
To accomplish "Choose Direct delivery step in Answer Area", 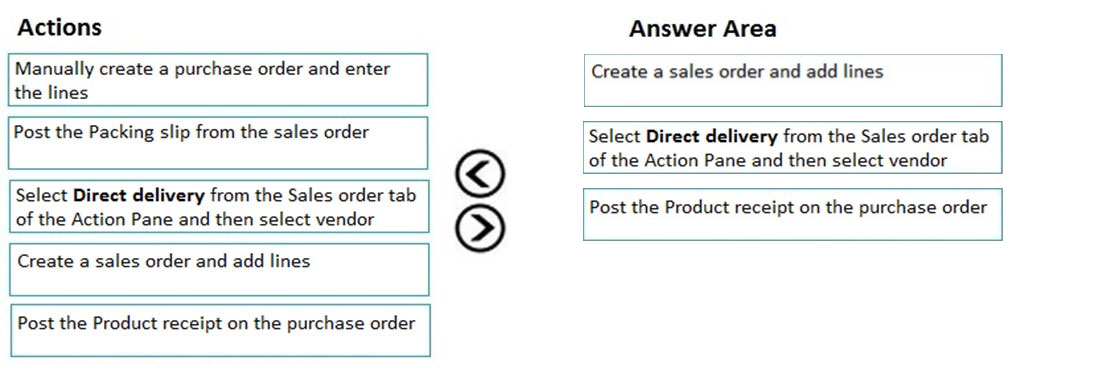I will pyautogui.click(x=793, y=147).
